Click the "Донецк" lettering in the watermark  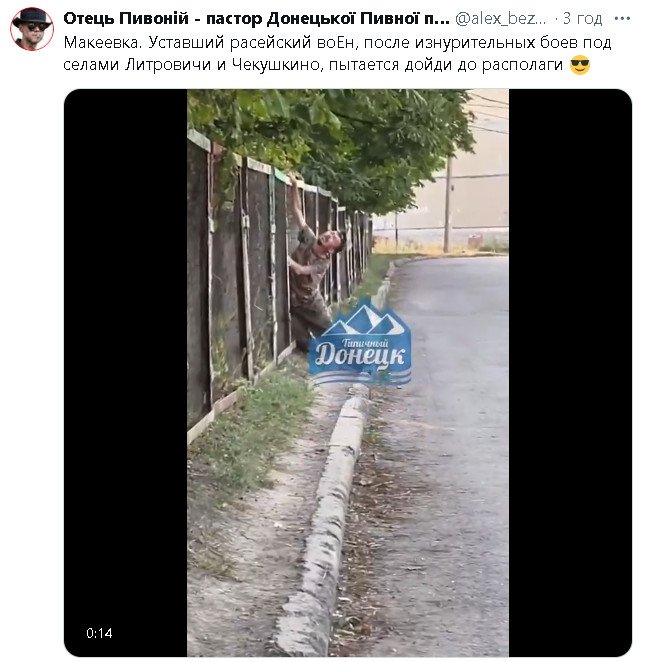[x=360, y=355]
